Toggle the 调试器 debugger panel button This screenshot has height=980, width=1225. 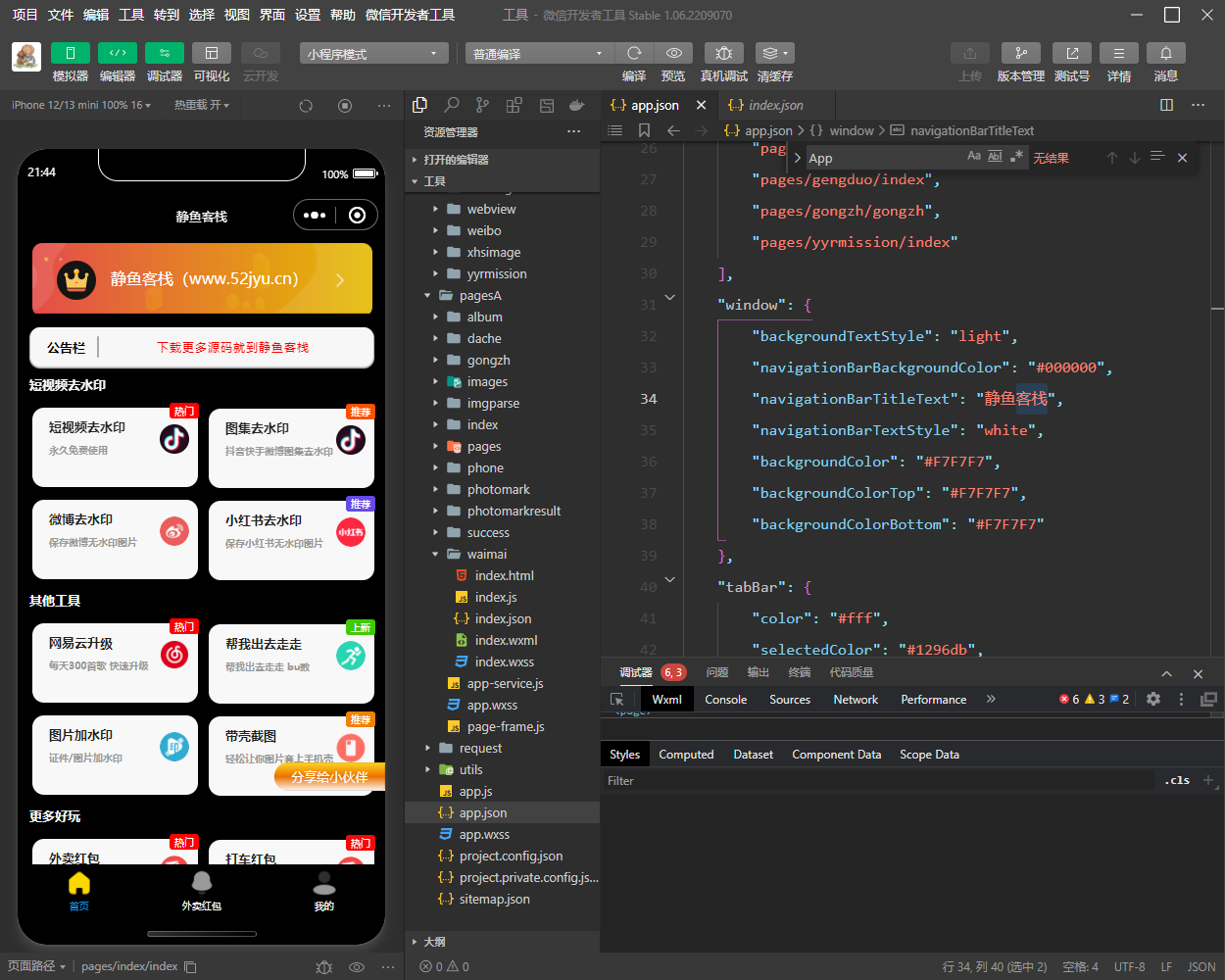pos(164,53)
